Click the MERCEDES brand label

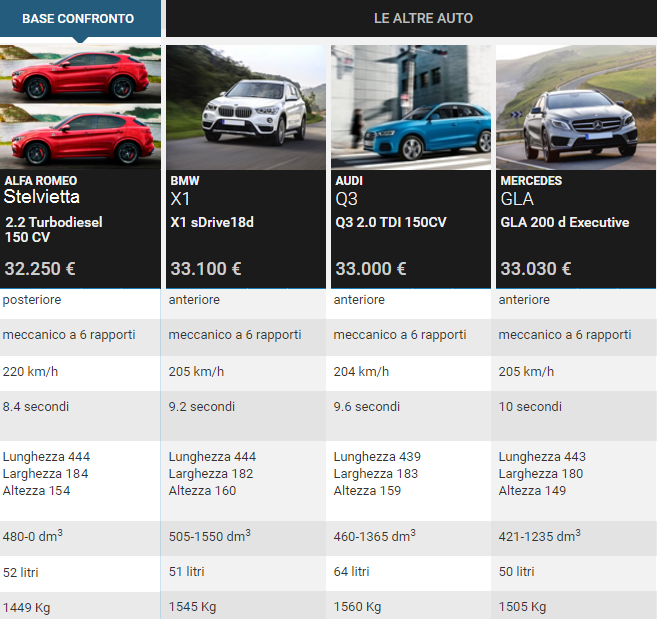(531, 181)
